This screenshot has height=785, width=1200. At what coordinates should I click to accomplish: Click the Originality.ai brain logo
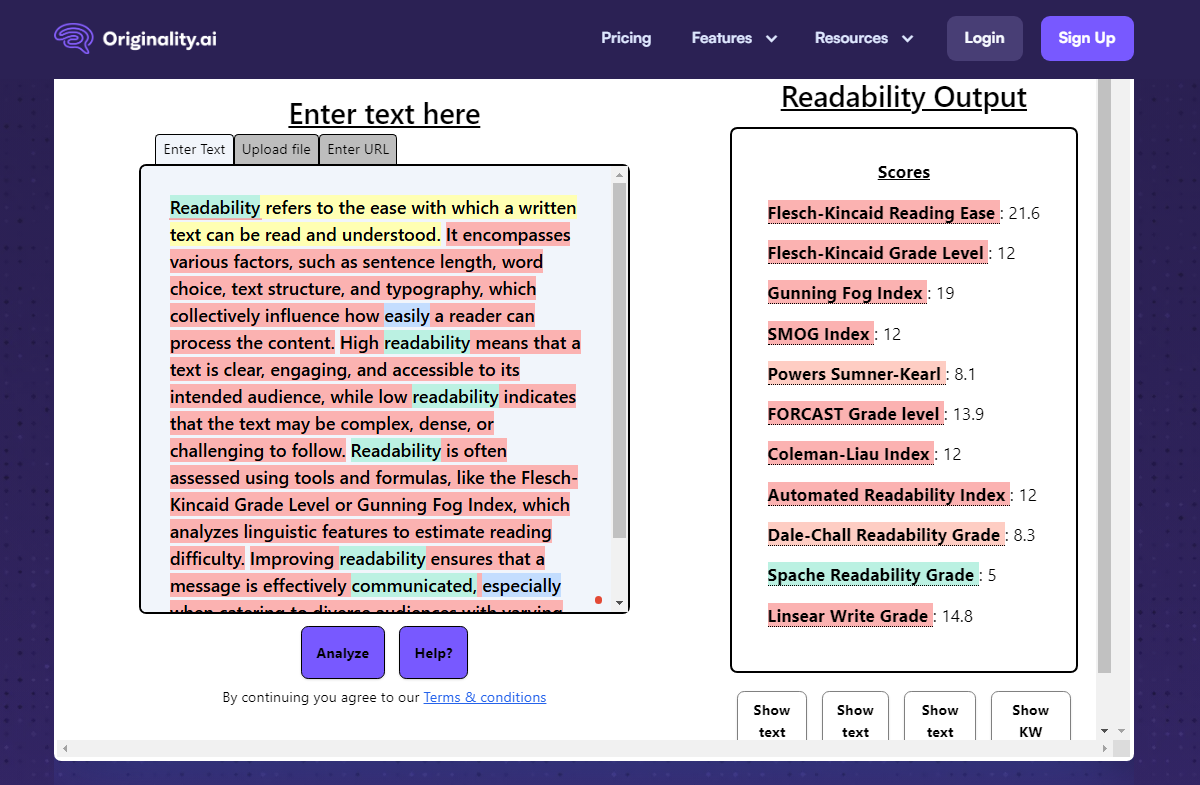(73, 39)
